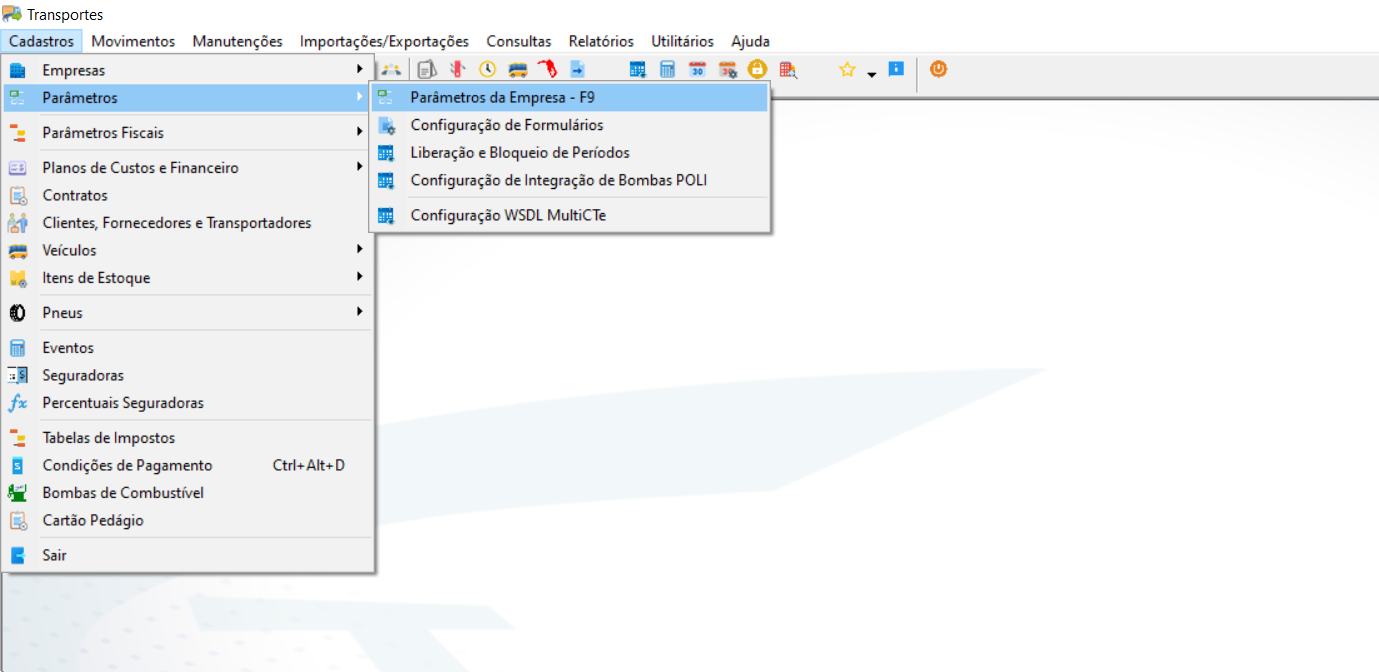
Task: Open Seguradoras menu entry
Action: pyautogui.click(x=187, y=375)
